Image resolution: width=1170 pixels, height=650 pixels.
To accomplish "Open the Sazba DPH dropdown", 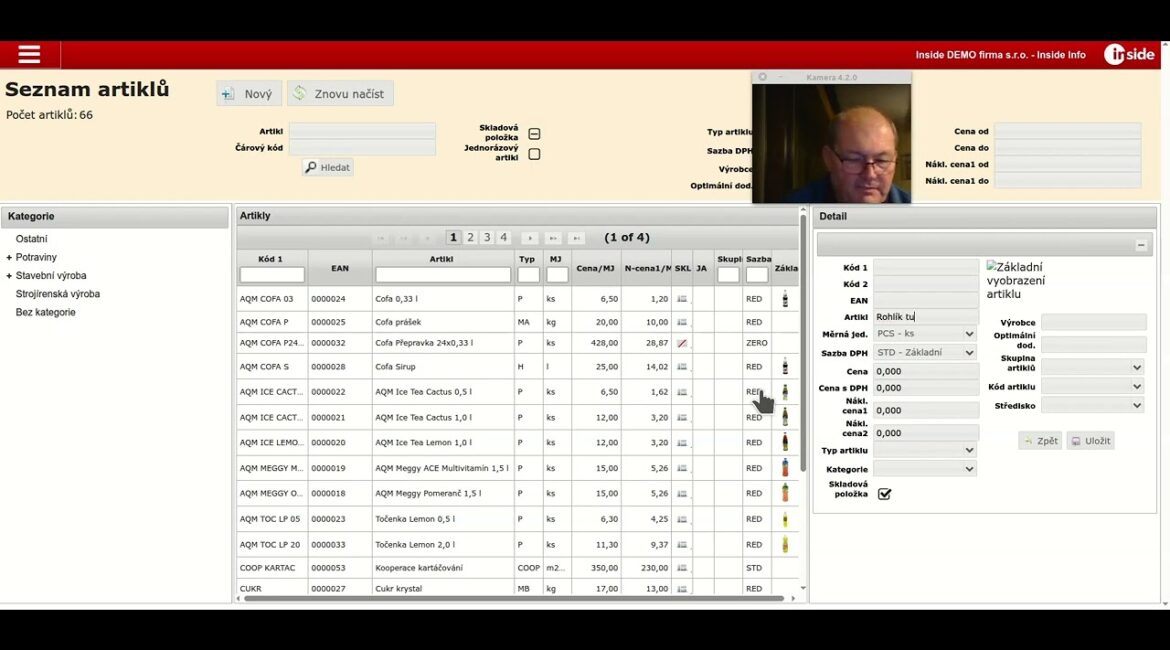I will pos(925,353).
